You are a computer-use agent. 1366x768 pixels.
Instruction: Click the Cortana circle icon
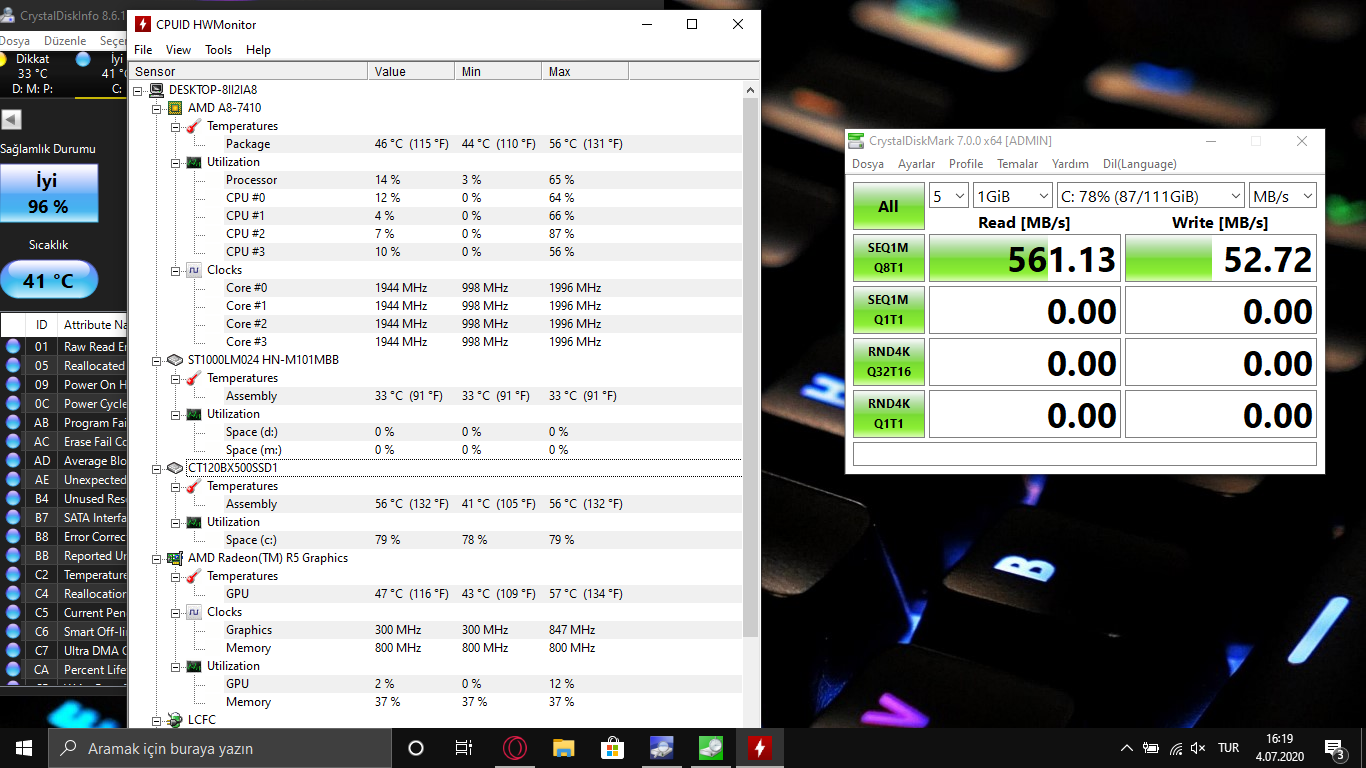click(416, 748)
